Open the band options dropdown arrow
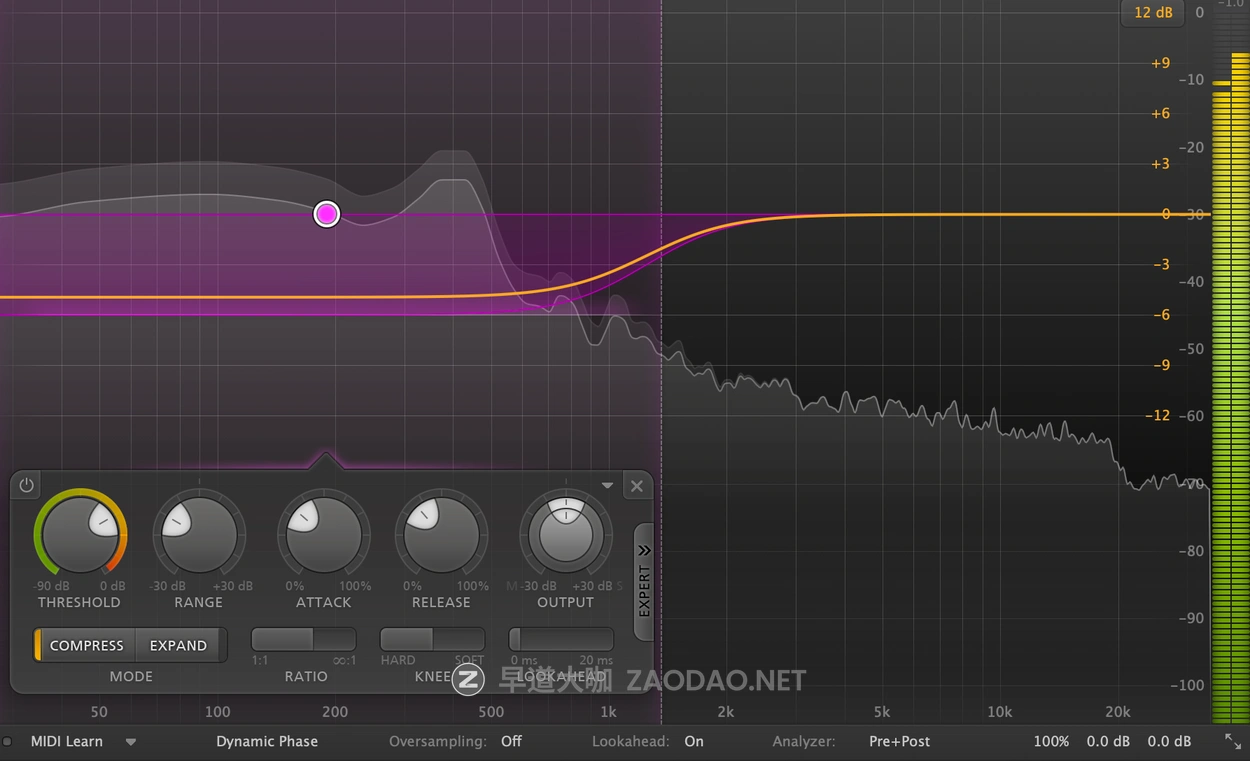Viewport: 1250px width, 761px height. pos(607,486)
